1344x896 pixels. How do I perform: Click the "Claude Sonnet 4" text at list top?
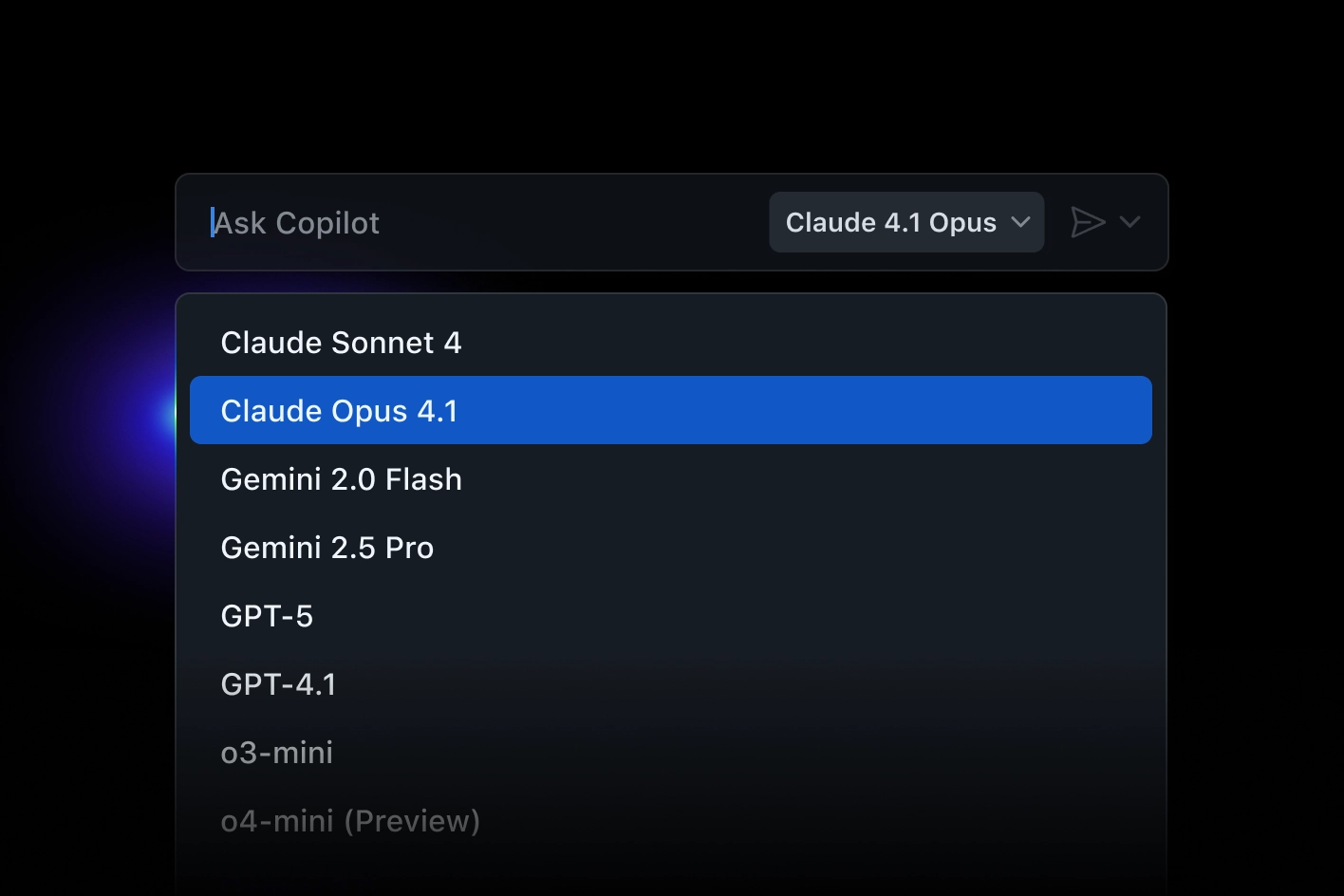click(x=341, y=343)
